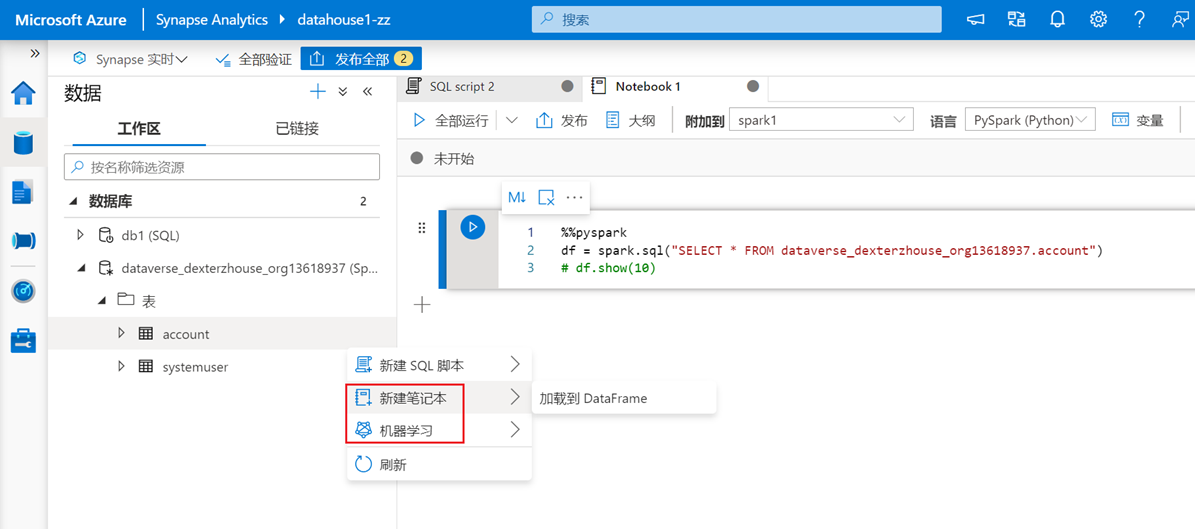This screenshot has width=1195, height=529.
Task: Select the account table row
Action: click(x=223, y=334)
